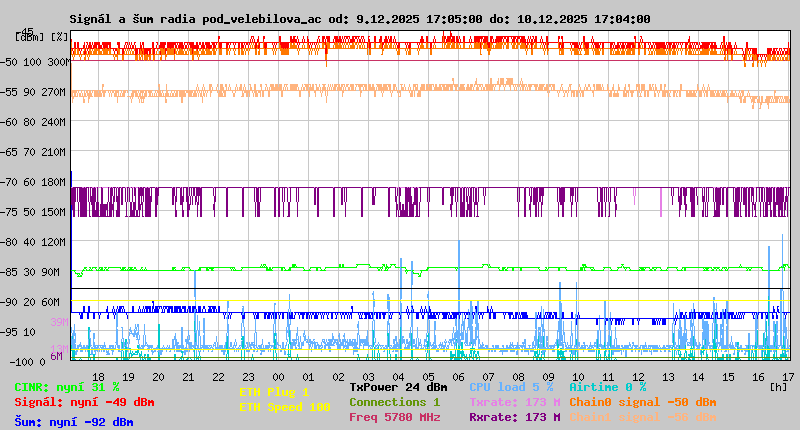Viewport: 800px width, 430px height.
Task: Click the 'ETH Speed 100' legend text
Action: pyautogui.click(x=285, y=407)
